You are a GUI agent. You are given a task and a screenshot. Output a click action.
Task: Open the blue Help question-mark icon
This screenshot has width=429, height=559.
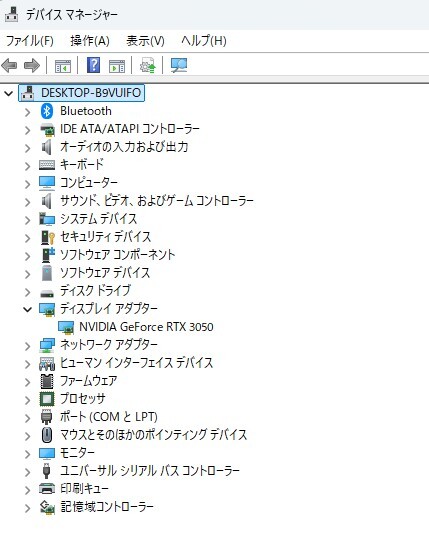coord(93,65)
